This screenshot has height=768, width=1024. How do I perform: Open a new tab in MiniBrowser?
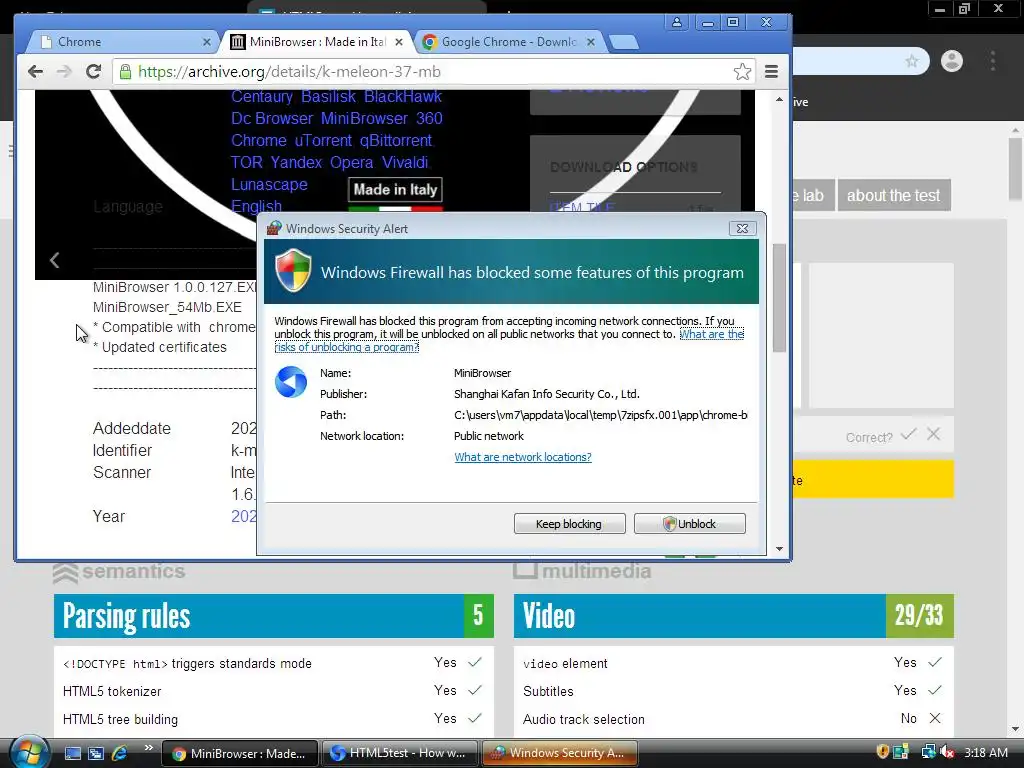click(624, 42)
